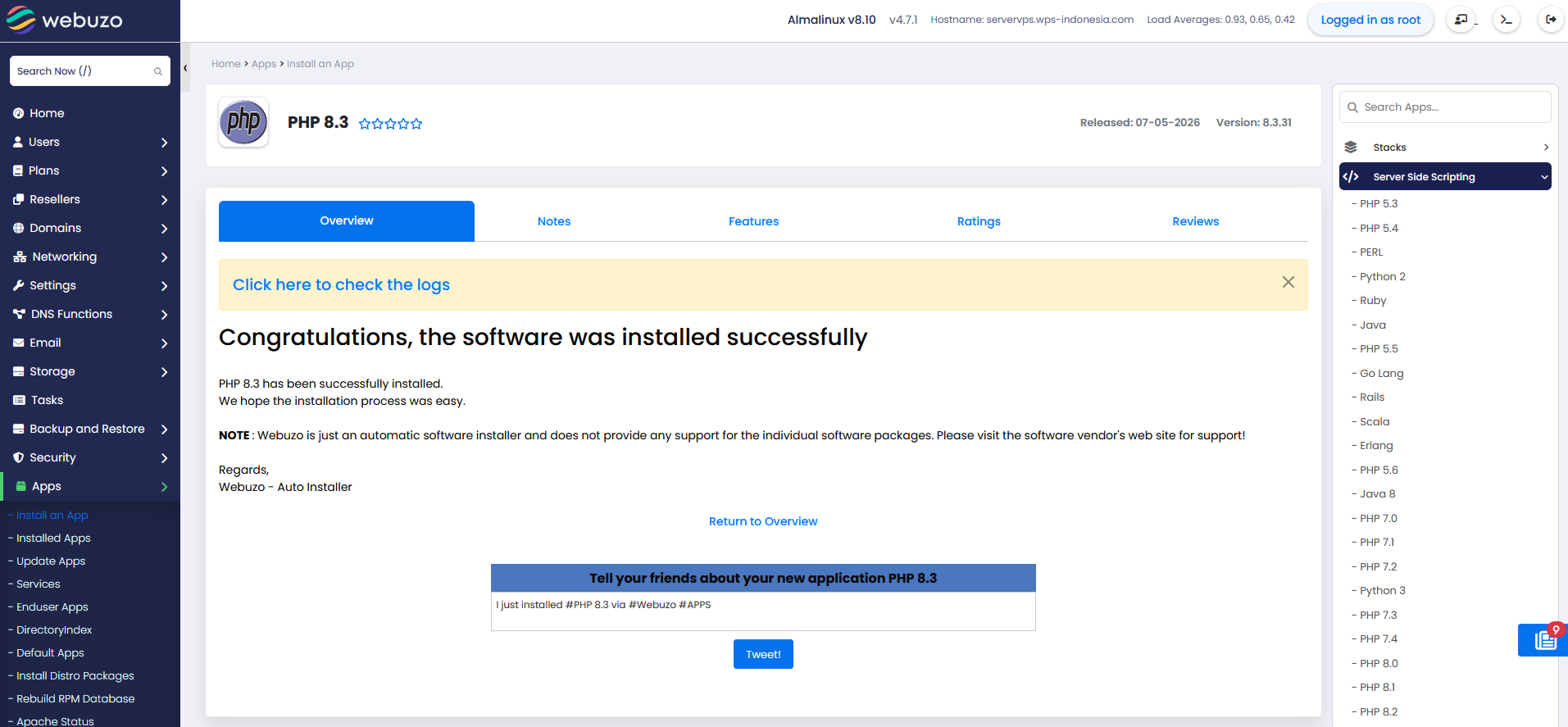1568x727 pixels.
Task: Click the Domains globe icon
Action: tap(18, 228)
